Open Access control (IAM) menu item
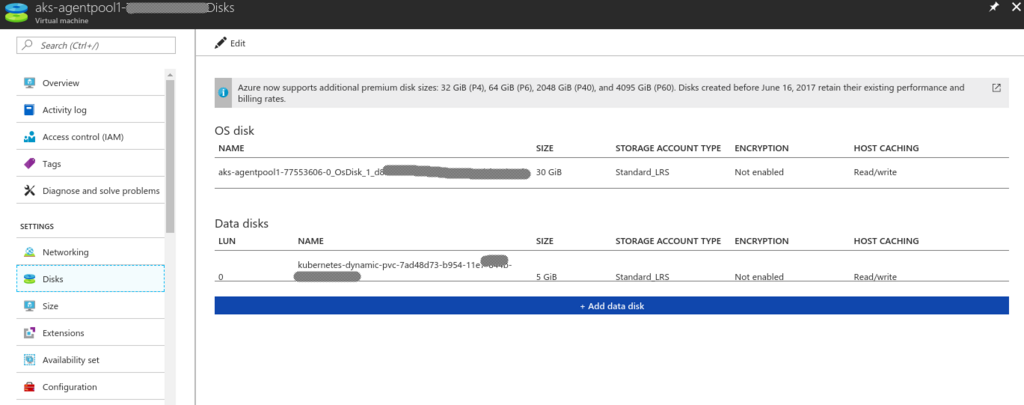Viewport: 1024px width, 405px height. click(x=90, y=137)
